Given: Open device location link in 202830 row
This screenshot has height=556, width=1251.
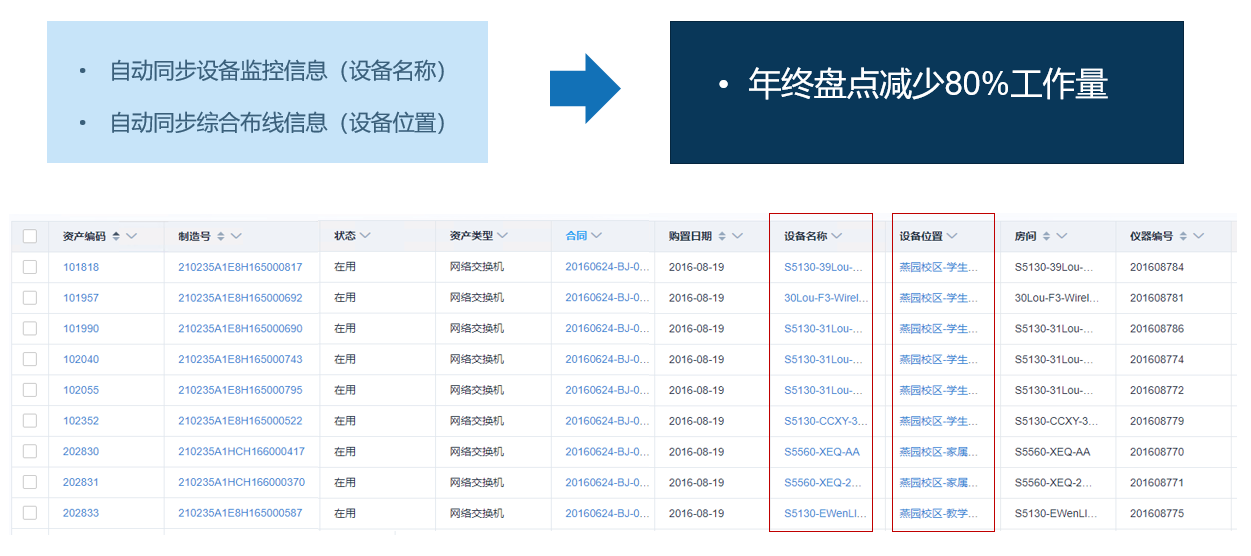Looking at the screenshot, I should coord(939,451).
